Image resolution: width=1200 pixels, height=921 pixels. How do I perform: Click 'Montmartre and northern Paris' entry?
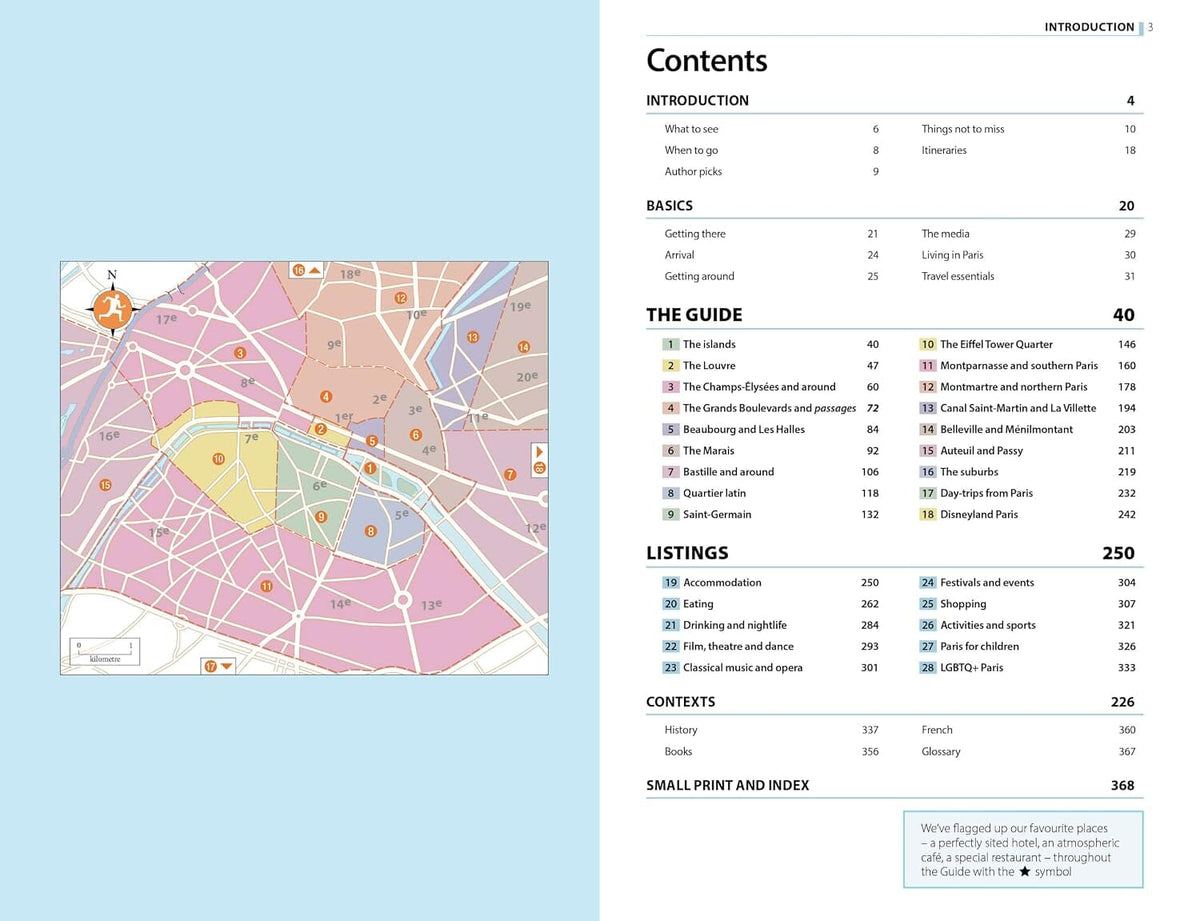[1013, 387]
